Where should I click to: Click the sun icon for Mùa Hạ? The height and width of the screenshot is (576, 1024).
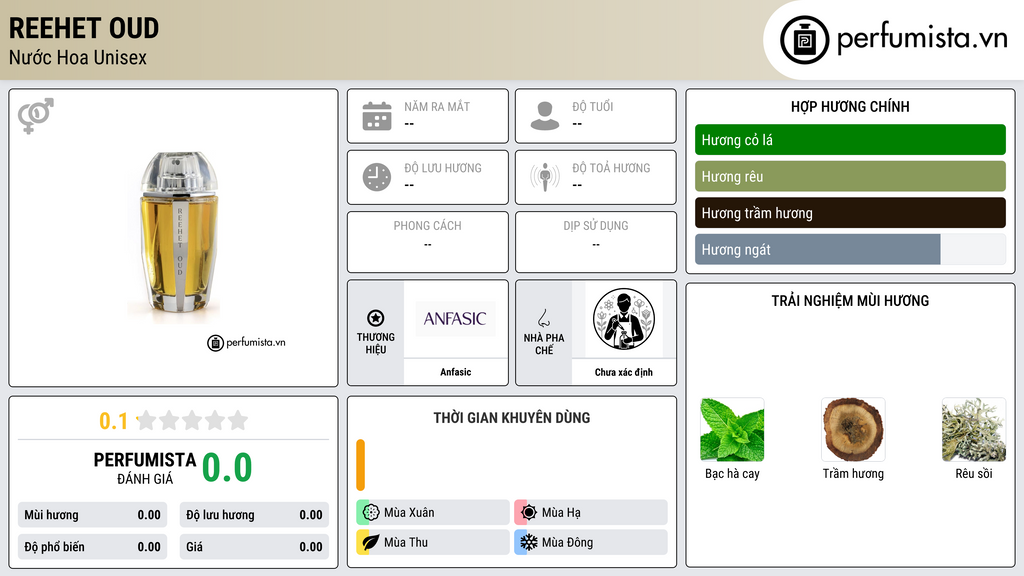pyautogui.click(x=529, y=513)
